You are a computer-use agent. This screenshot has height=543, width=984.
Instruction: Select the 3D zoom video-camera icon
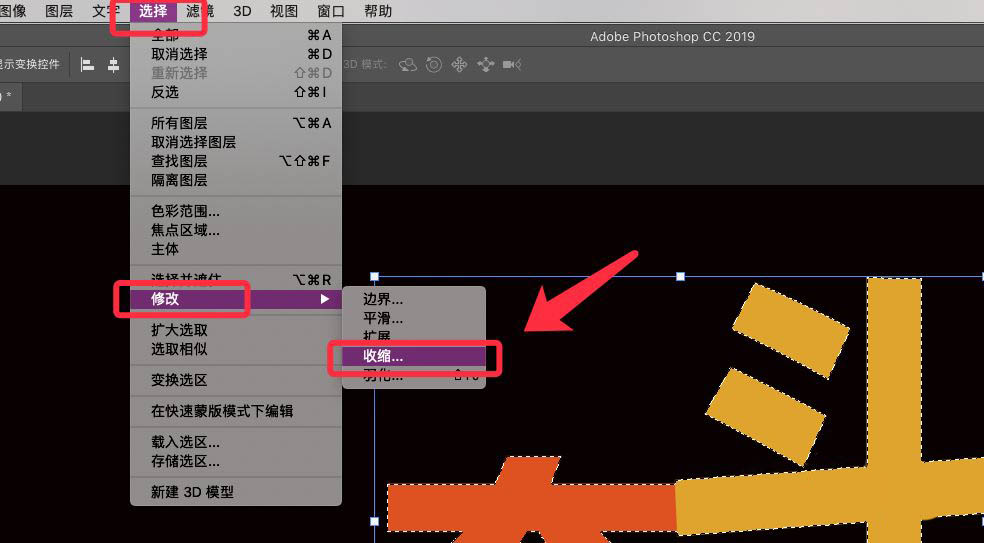pyautogui.click(x=512, y=65)
